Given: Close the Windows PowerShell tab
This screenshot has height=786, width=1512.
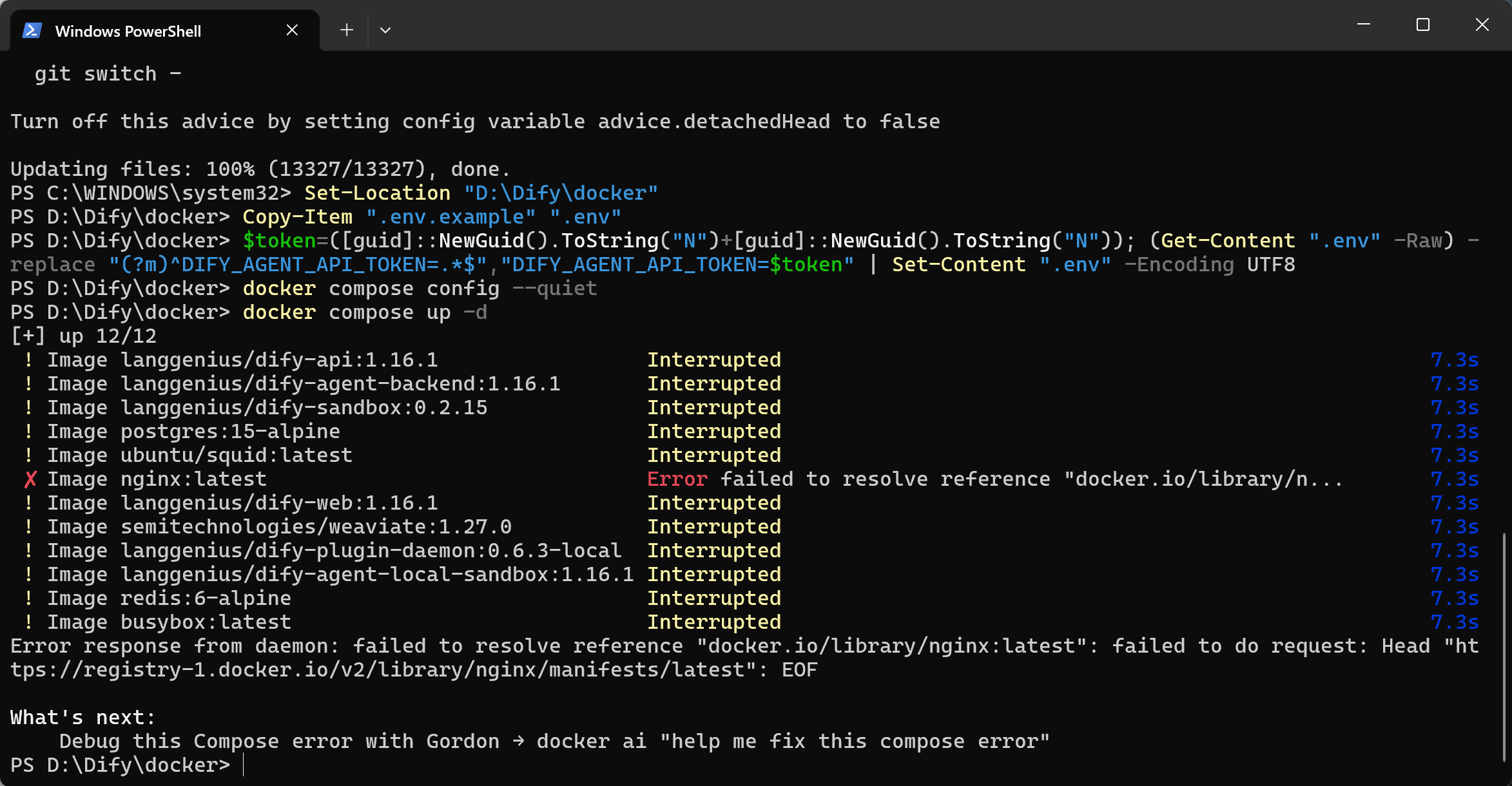Looking at the screenshot, I should point(292,30).
